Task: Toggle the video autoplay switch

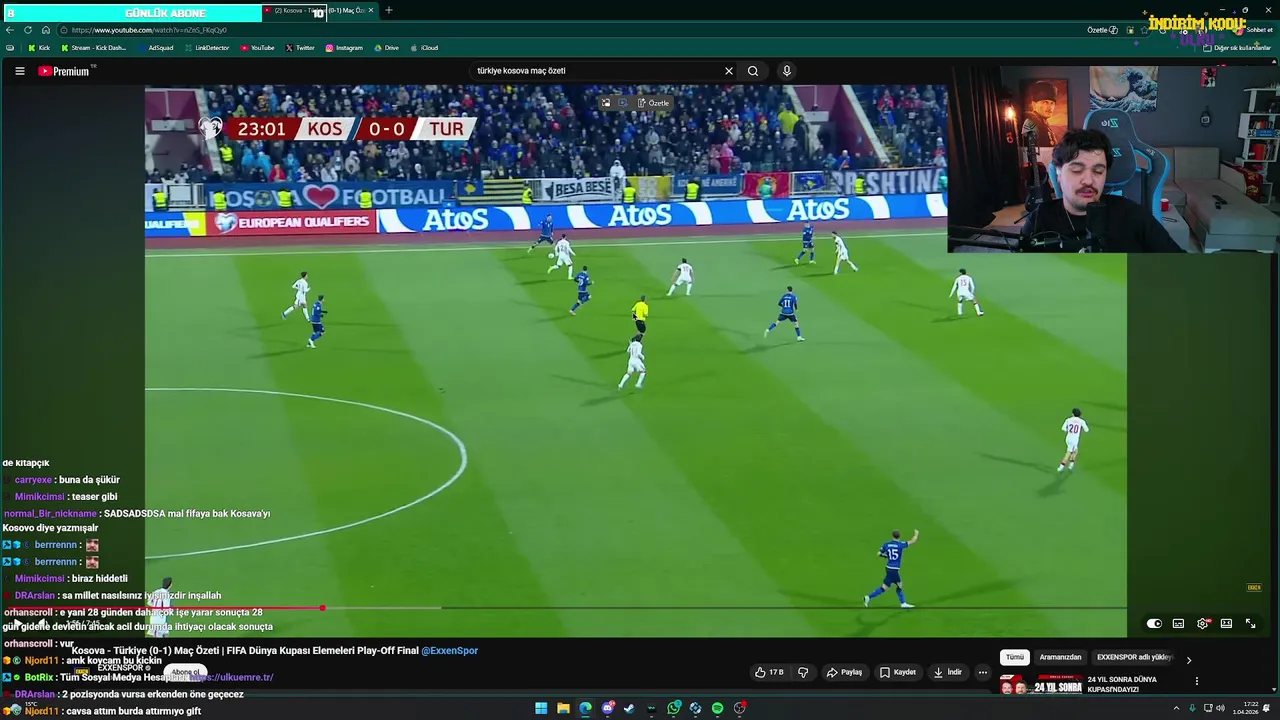Action: coord(1154,624)
